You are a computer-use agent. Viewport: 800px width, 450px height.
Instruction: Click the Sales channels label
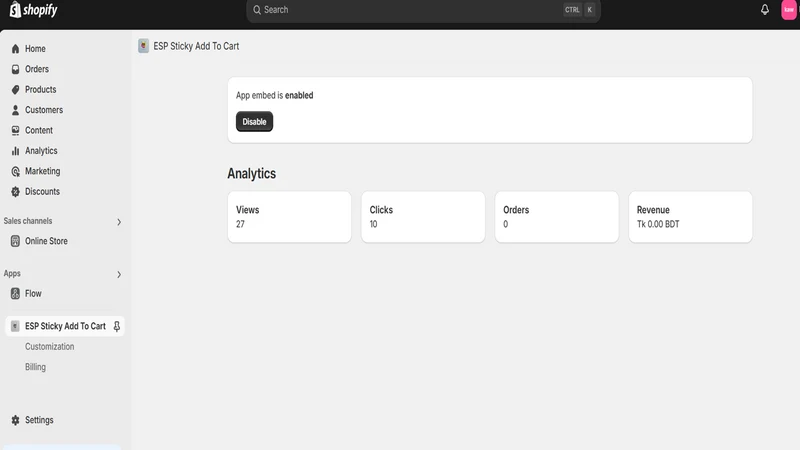pos(28,221)
